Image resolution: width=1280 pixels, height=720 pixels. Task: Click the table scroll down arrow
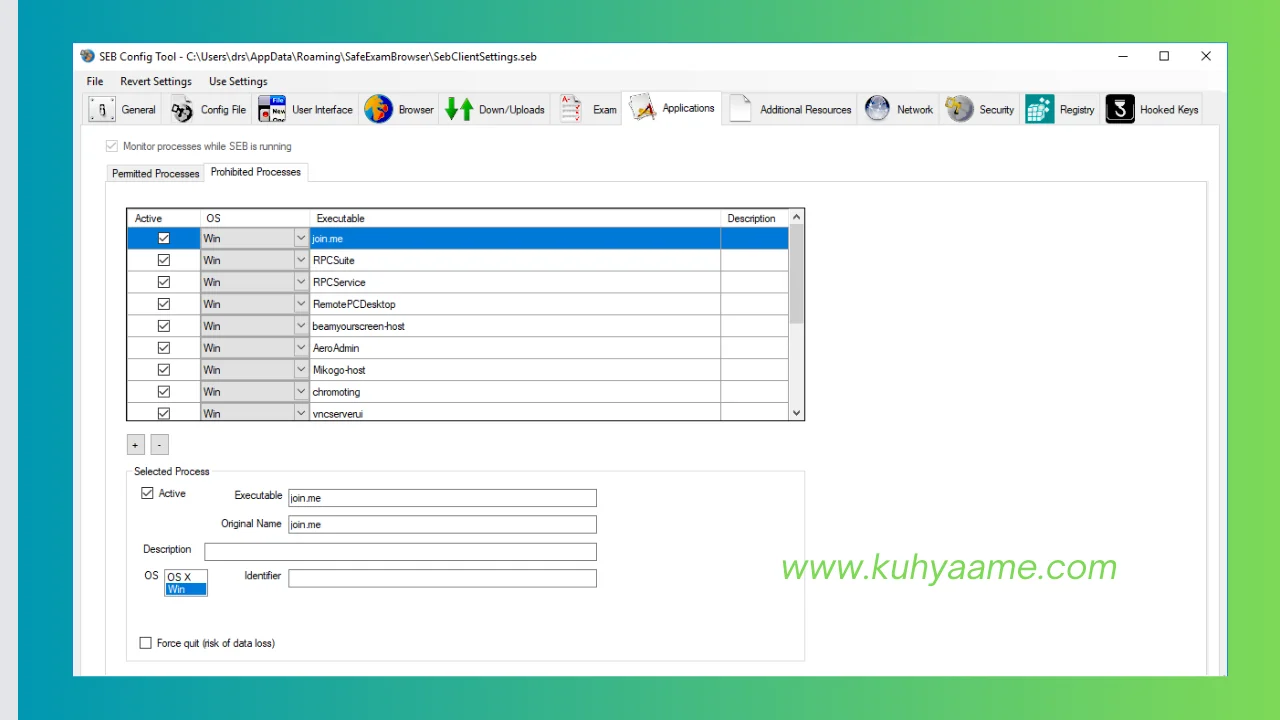(797, 412)
